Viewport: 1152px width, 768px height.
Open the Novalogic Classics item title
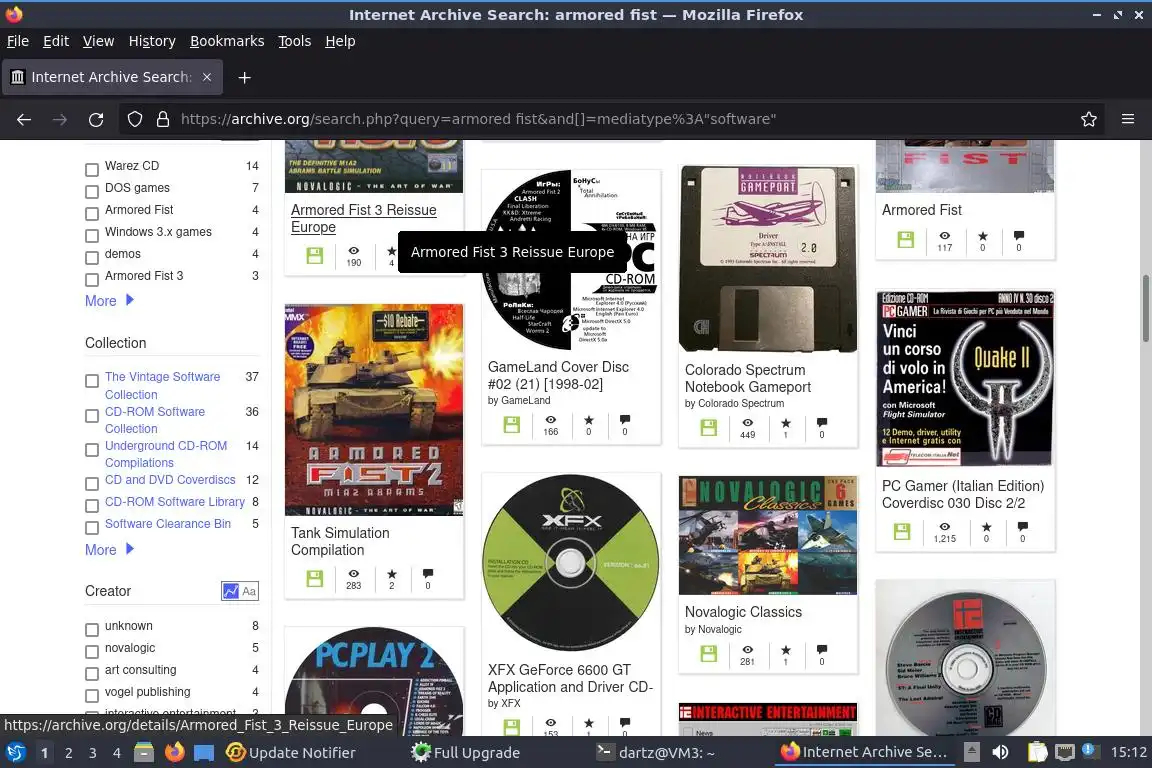click(743, 612)
